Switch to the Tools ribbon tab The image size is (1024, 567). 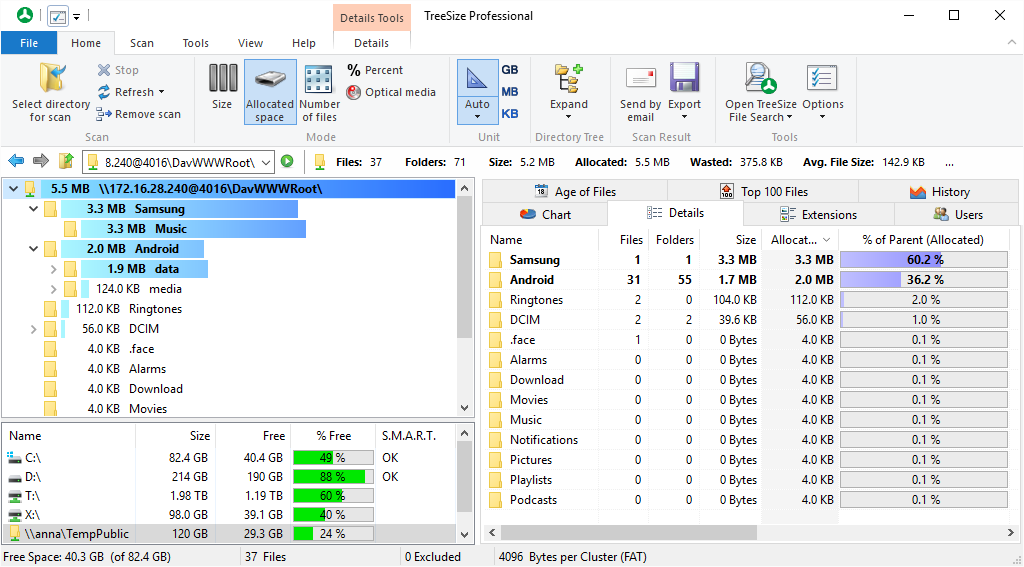(x=195, y=43)
